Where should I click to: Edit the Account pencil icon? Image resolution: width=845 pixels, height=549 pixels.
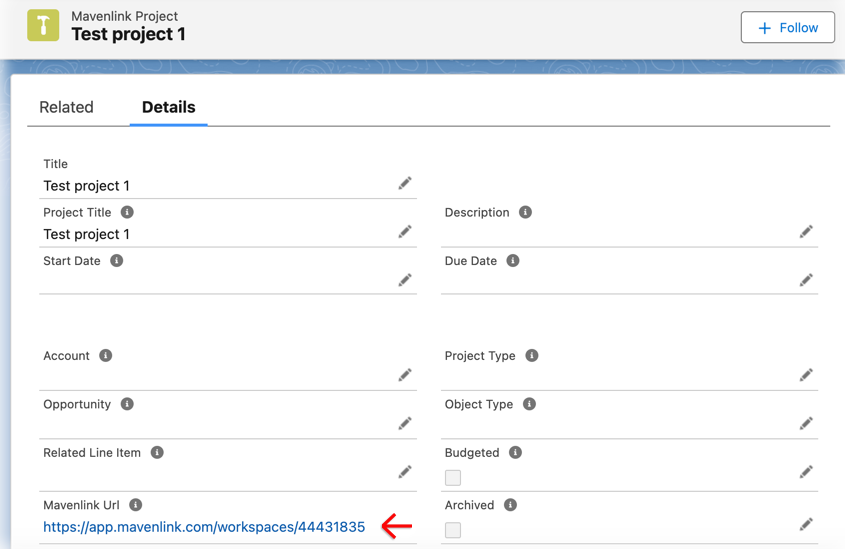(405, 375)
